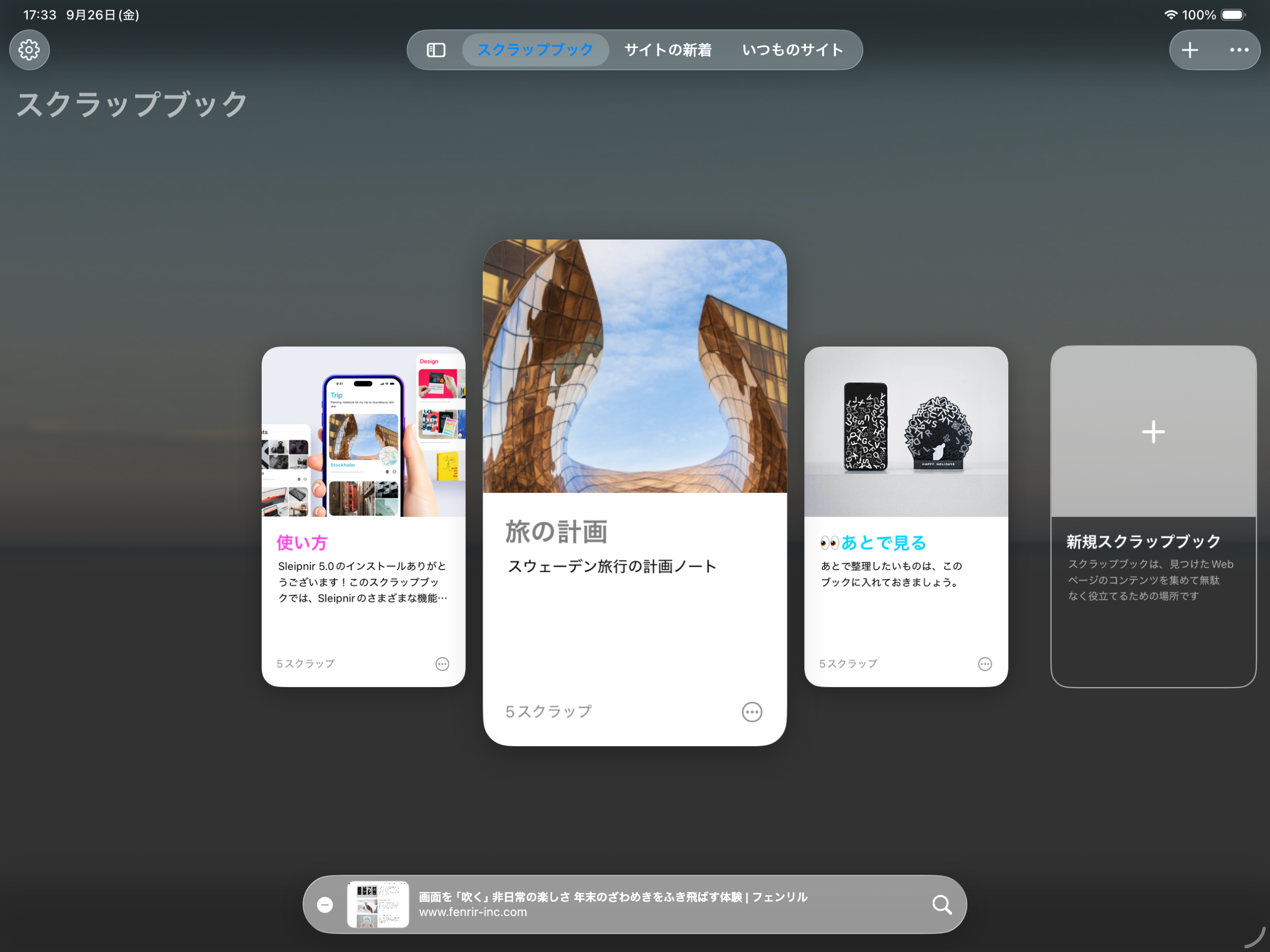Open settings with the gear icon
This screenshot has width=1270, height=952.
29,50
